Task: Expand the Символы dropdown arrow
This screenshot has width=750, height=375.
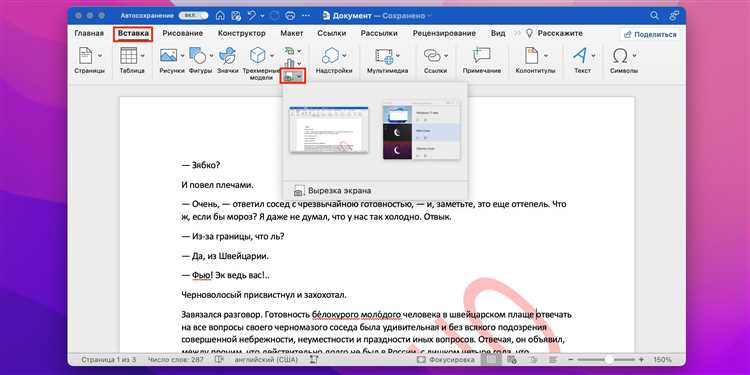Action: point(634,56)
